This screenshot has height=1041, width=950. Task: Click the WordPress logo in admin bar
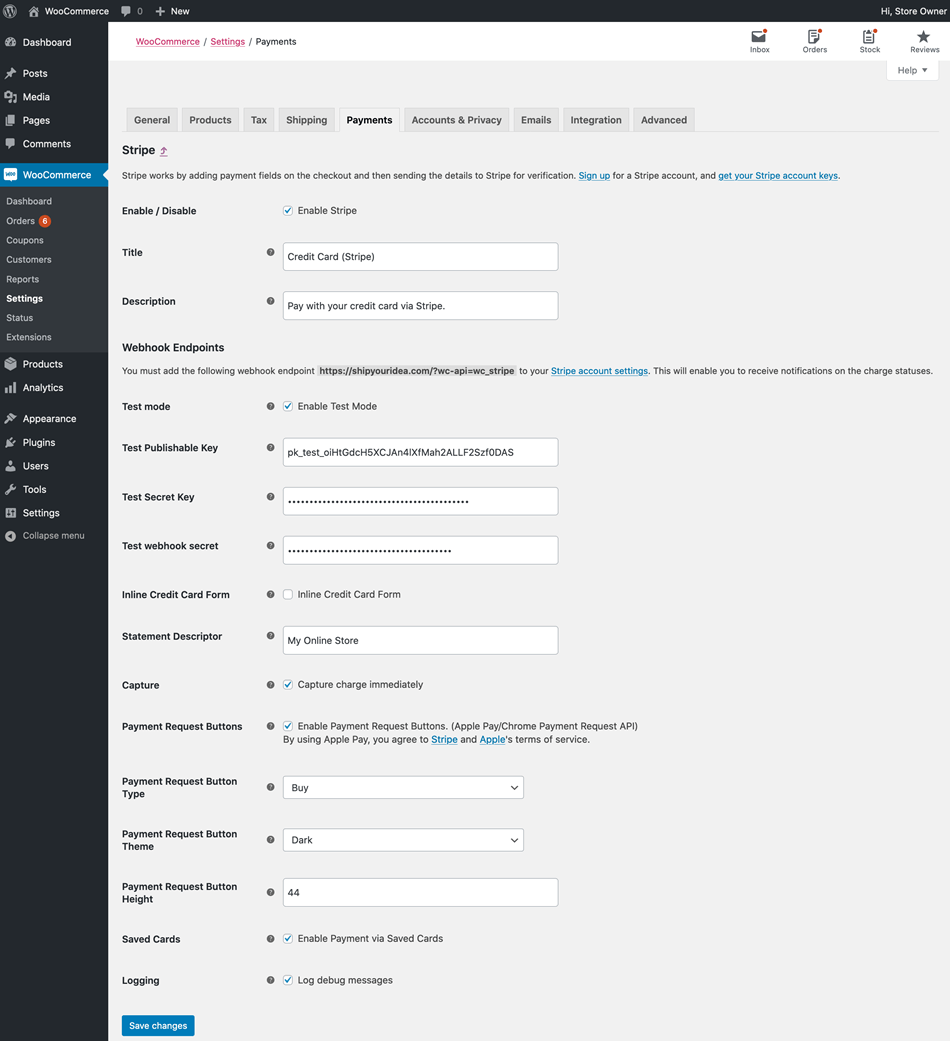10,11
